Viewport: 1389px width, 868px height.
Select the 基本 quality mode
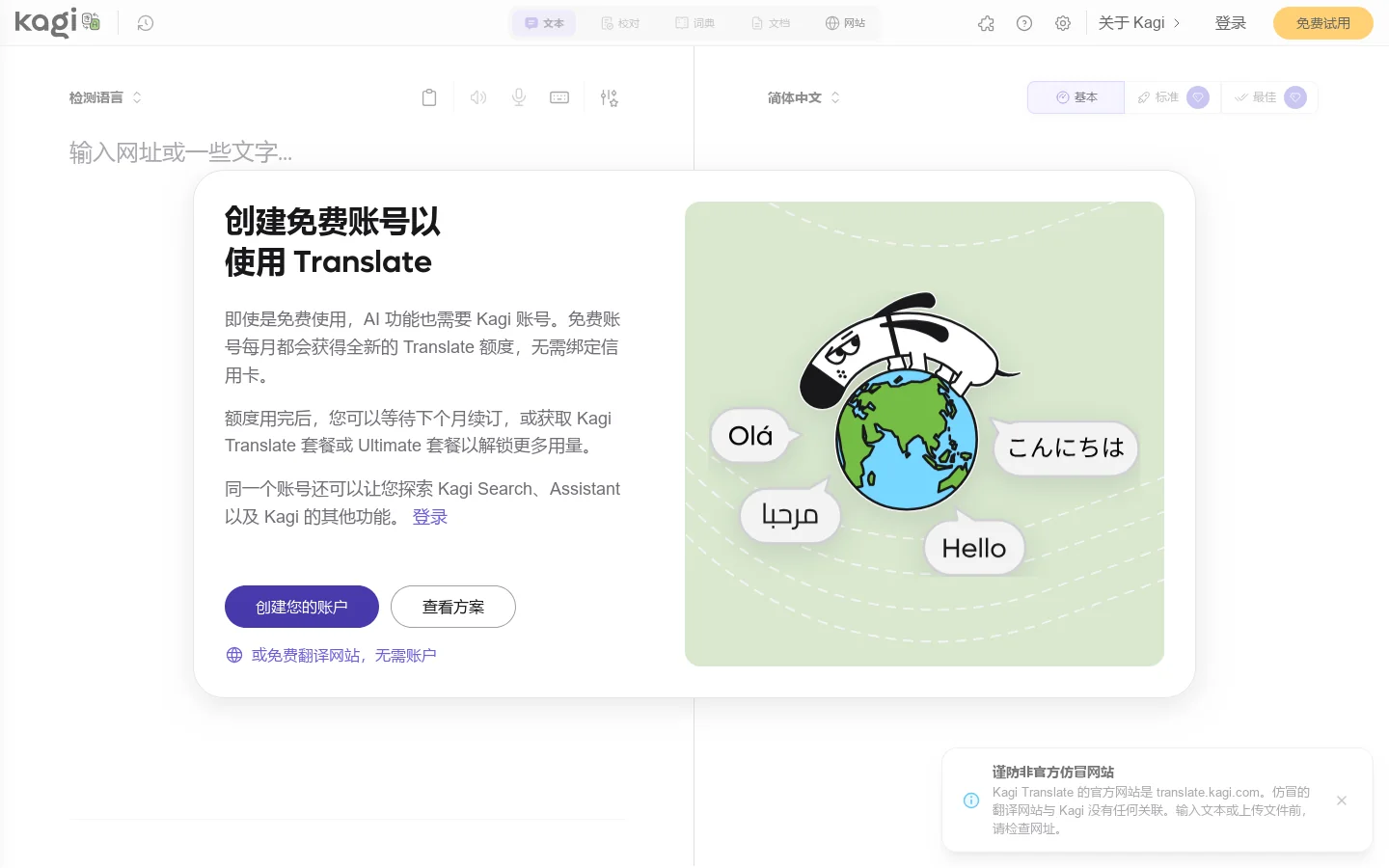(1076, 97)
